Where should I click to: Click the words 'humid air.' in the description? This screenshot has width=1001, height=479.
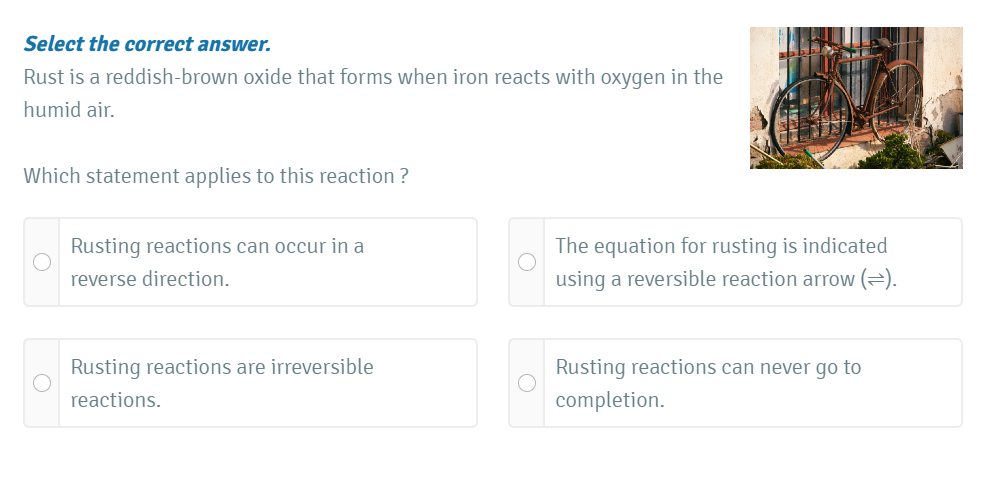click(x=69, y=111)
